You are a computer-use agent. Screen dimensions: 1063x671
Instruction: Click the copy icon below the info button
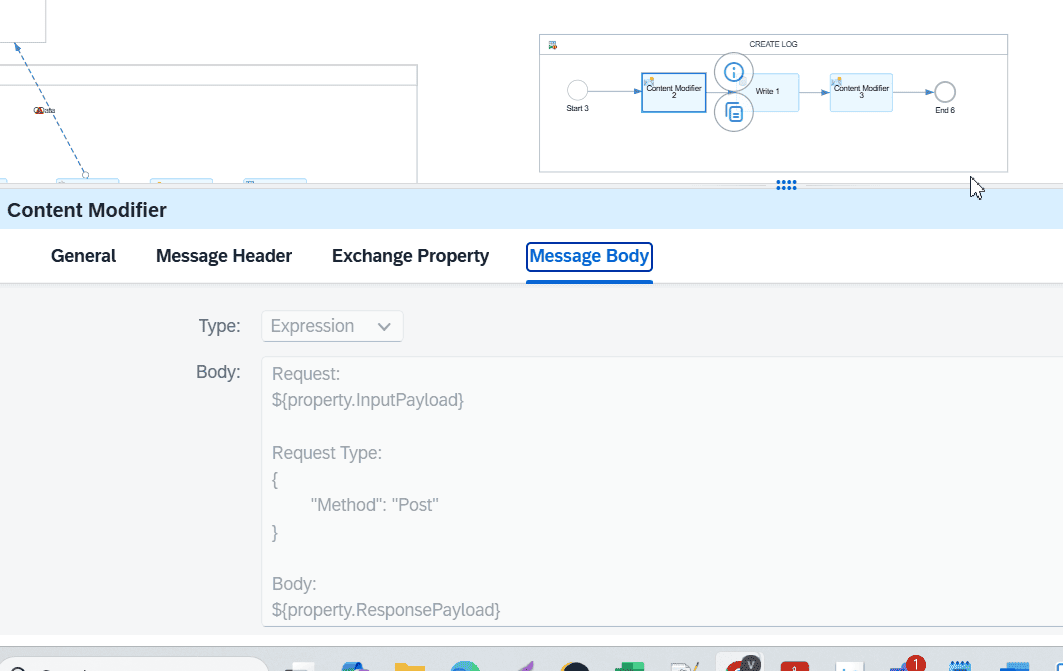click(x=733, y=113)
